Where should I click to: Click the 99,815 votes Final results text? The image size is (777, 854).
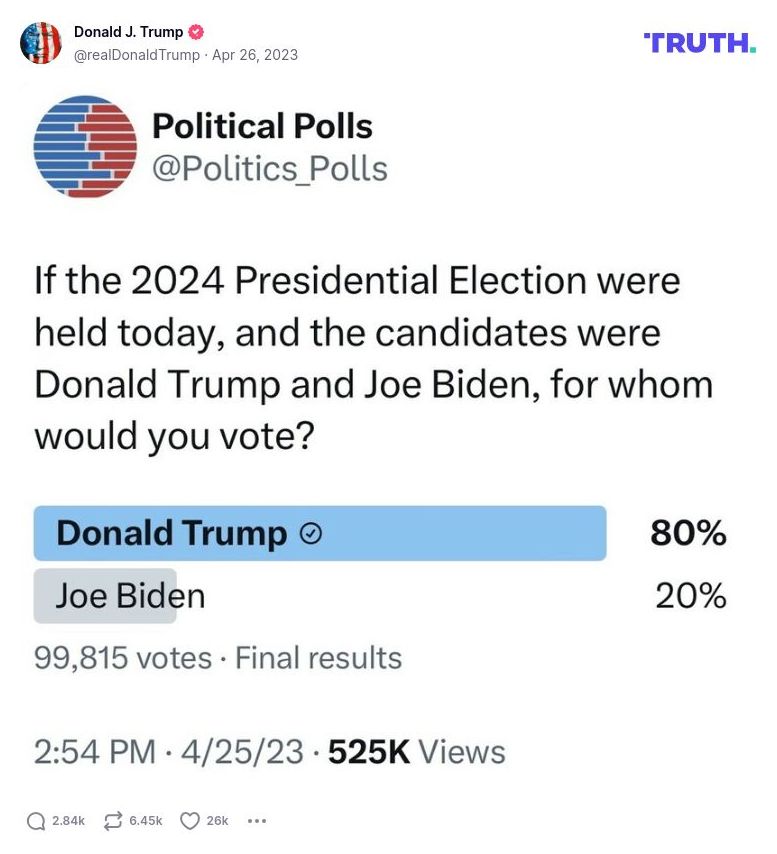(x=217, y=658)
